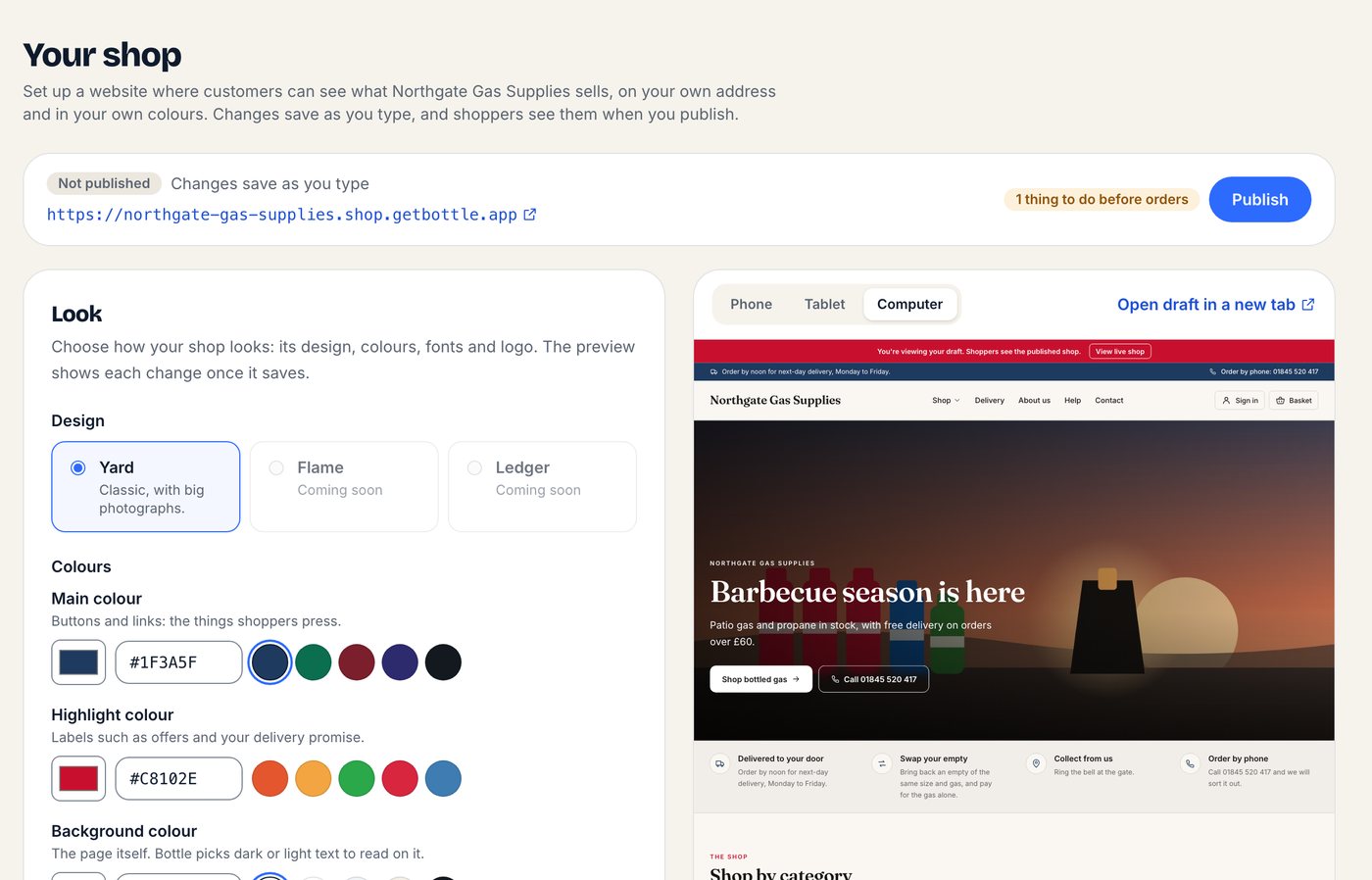
Task: Click the Swap your empty arrows icon
Action: point(882,763)
